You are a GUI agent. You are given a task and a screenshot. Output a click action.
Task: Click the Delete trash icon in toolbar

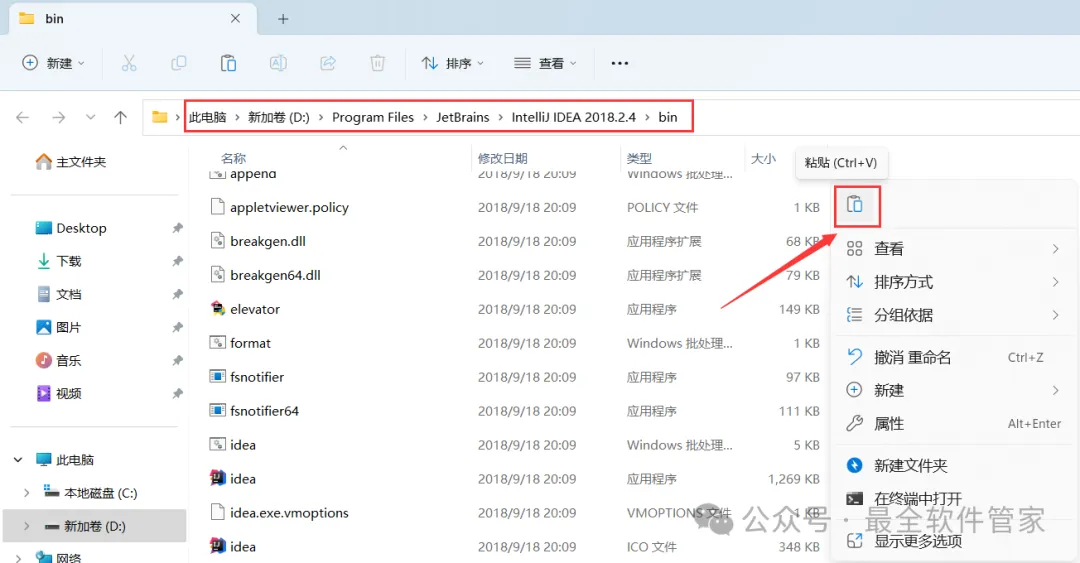(x=377, y=63)
